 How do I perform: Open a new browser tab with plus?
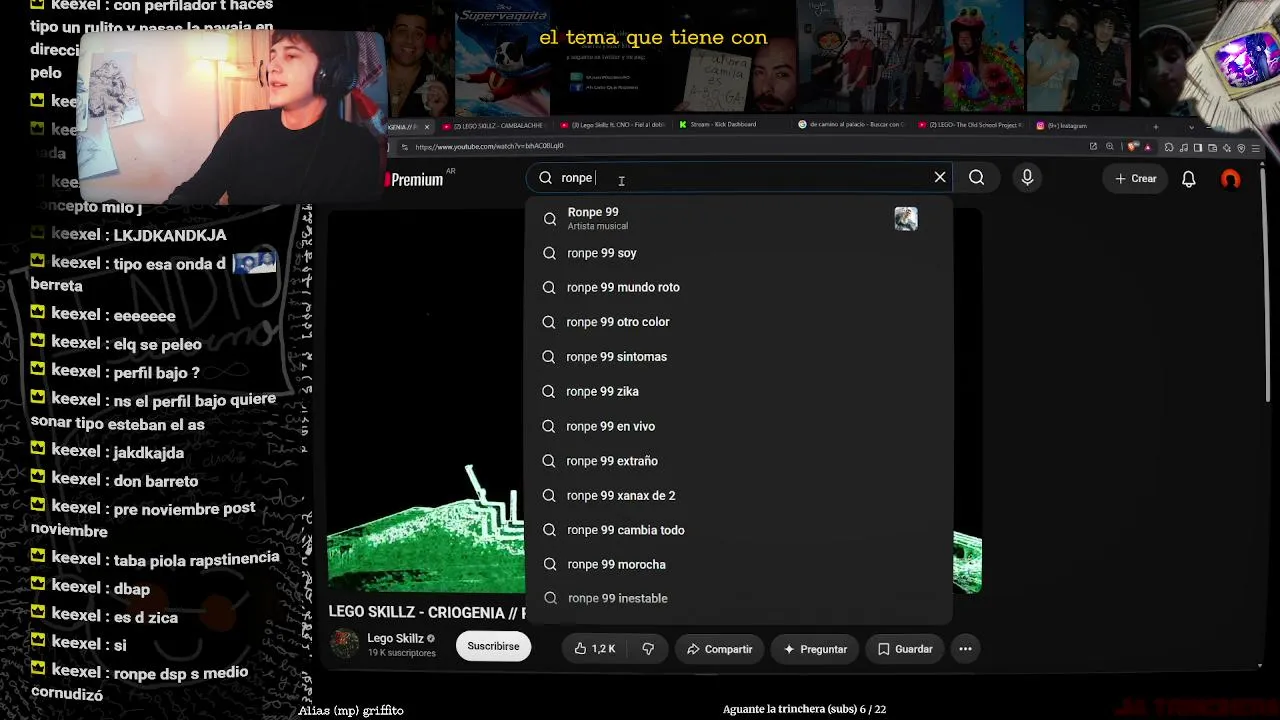pos(1156,126)
